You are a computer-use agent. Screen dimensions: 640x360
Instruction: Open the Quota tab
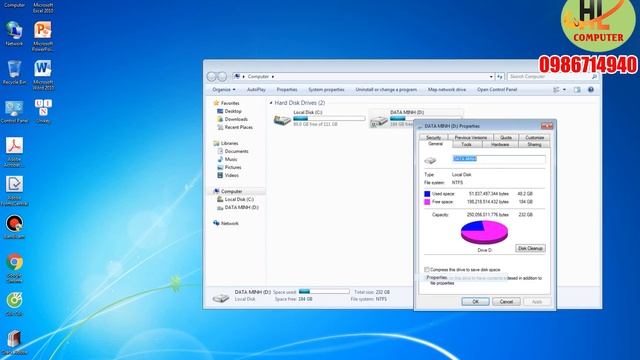pos(506,138)
